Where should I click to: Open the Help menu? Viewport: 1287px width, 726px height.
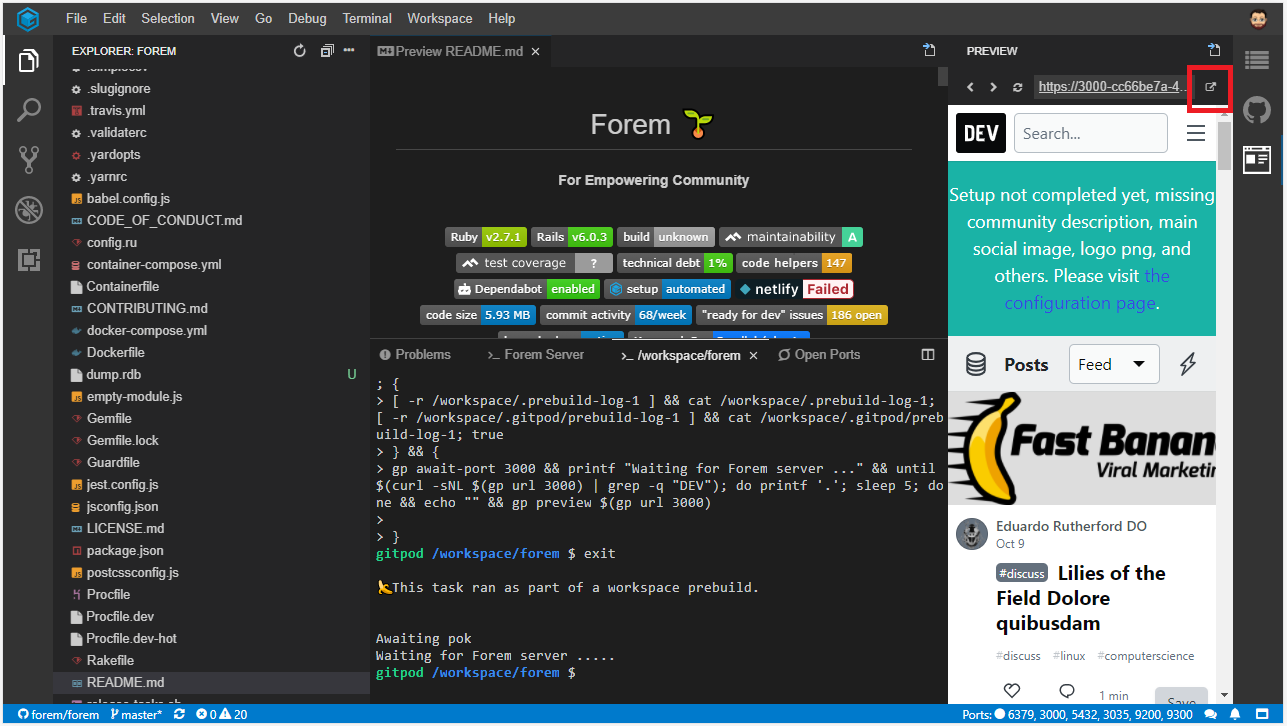[x=502, y=18]
